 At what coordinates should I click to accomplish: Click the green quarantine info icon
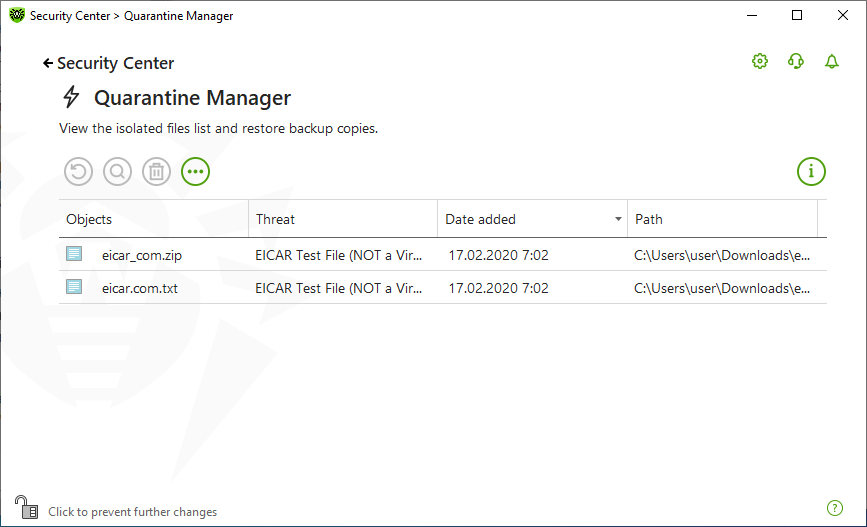[811, 171]
